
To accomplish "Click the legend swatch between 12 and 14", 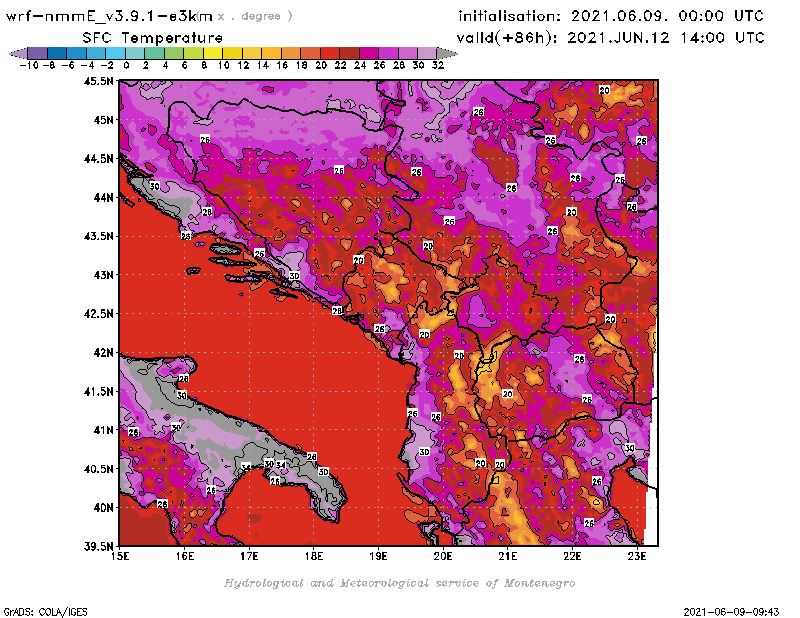I will click(x=252, y=53).
